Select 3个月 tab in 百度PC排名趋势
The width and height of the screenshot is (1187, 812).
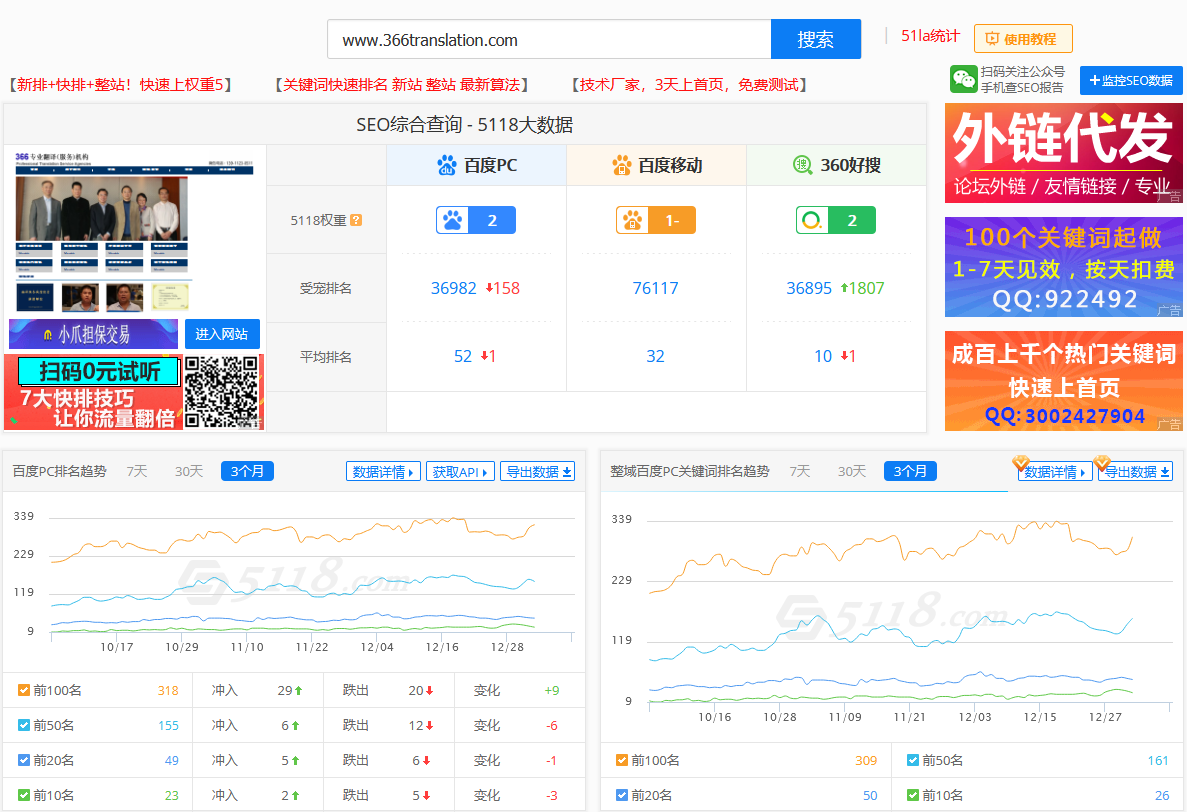point(248,471)
